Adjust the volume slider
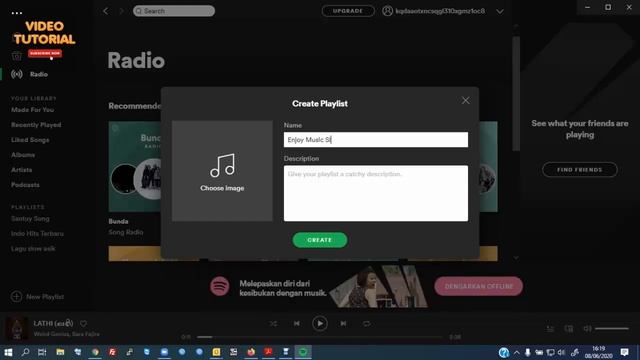The width and height of the screenshot is (640, 360). click(x=611, y=329)
